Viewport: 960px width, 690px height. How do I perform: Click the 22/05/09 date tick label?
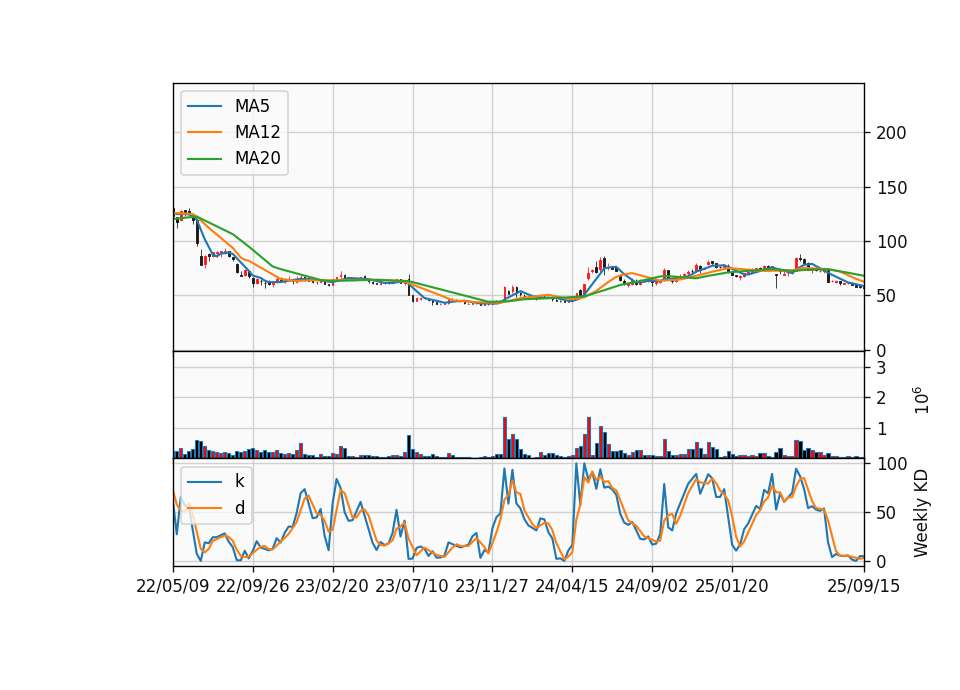pos(173,586)
